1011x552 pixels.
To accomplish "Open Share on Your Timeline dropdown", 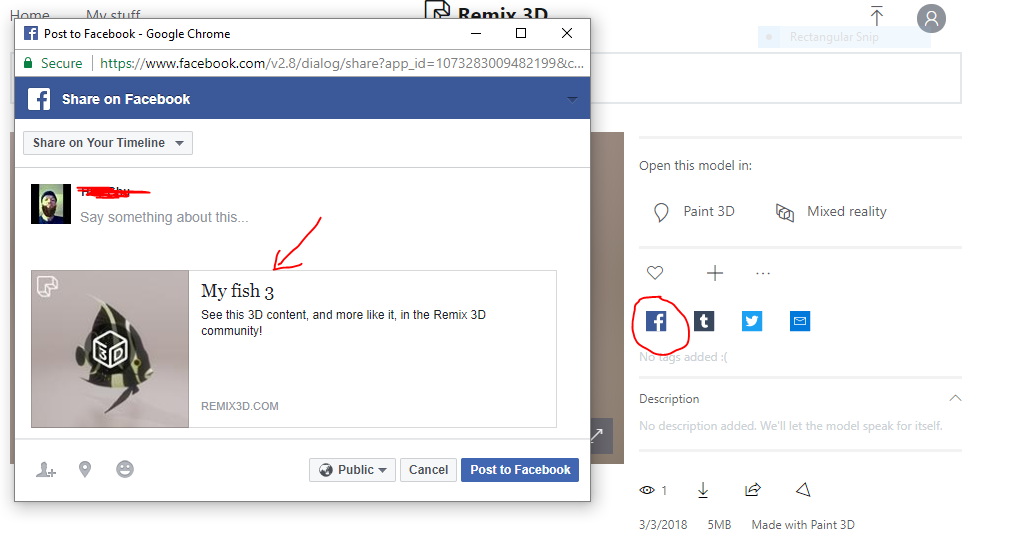I will tap(108, 143).
